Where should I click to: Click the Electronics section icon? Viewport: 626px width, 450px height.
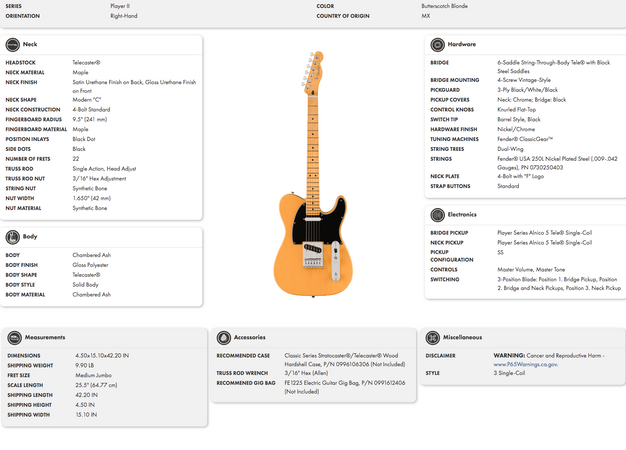coord(438,215)
